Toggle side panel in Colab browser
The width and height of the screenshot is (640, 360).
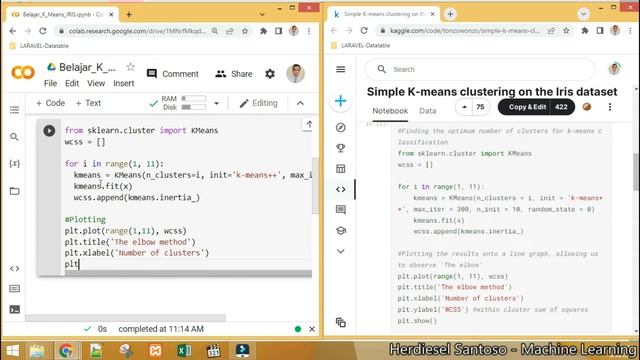[278, 31]
